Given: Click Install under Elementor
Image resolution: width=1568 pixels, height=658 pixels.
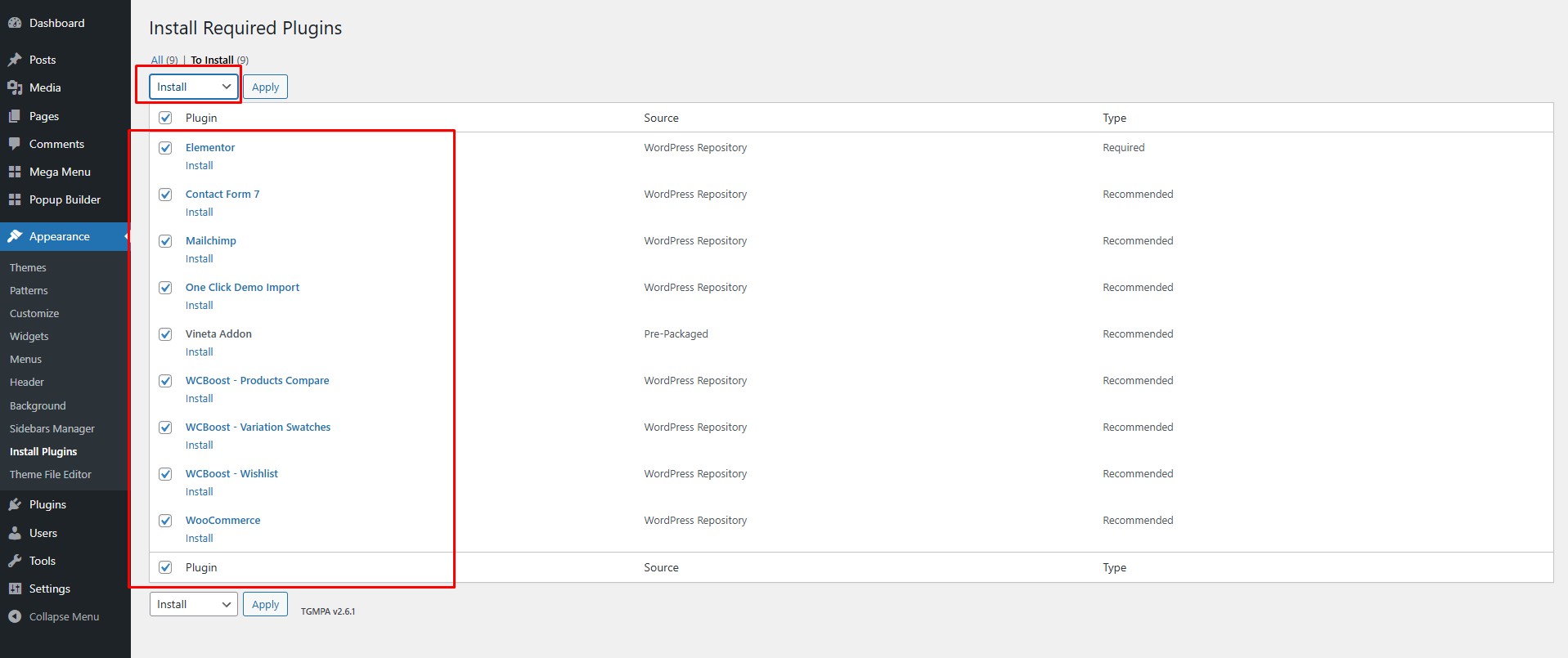Looking at the screenshot, I should coord(200,165).
